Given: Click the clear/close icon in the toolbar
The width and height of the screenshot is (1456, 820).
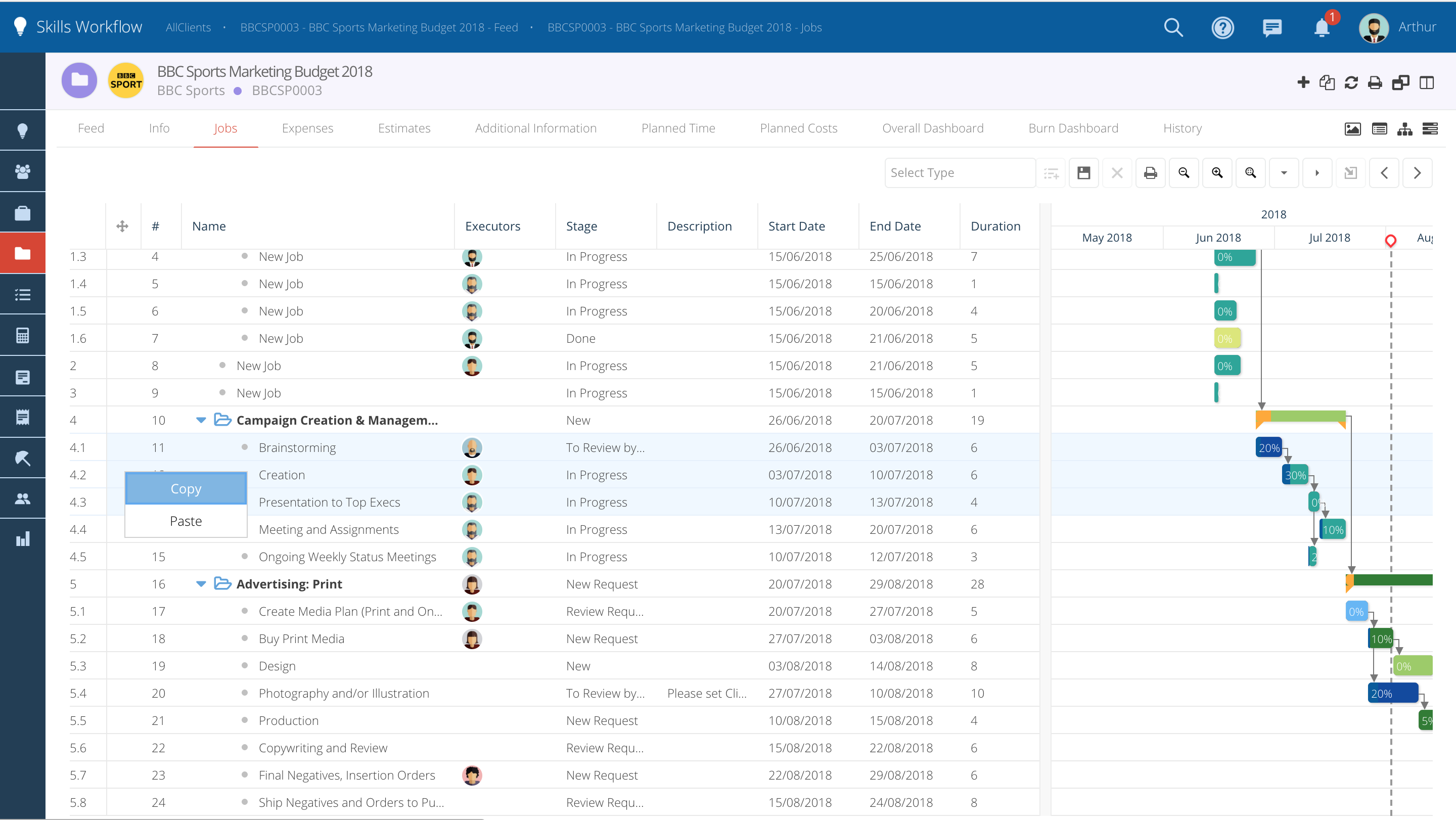Looking at the screenshot, I should click(1117, 172).
